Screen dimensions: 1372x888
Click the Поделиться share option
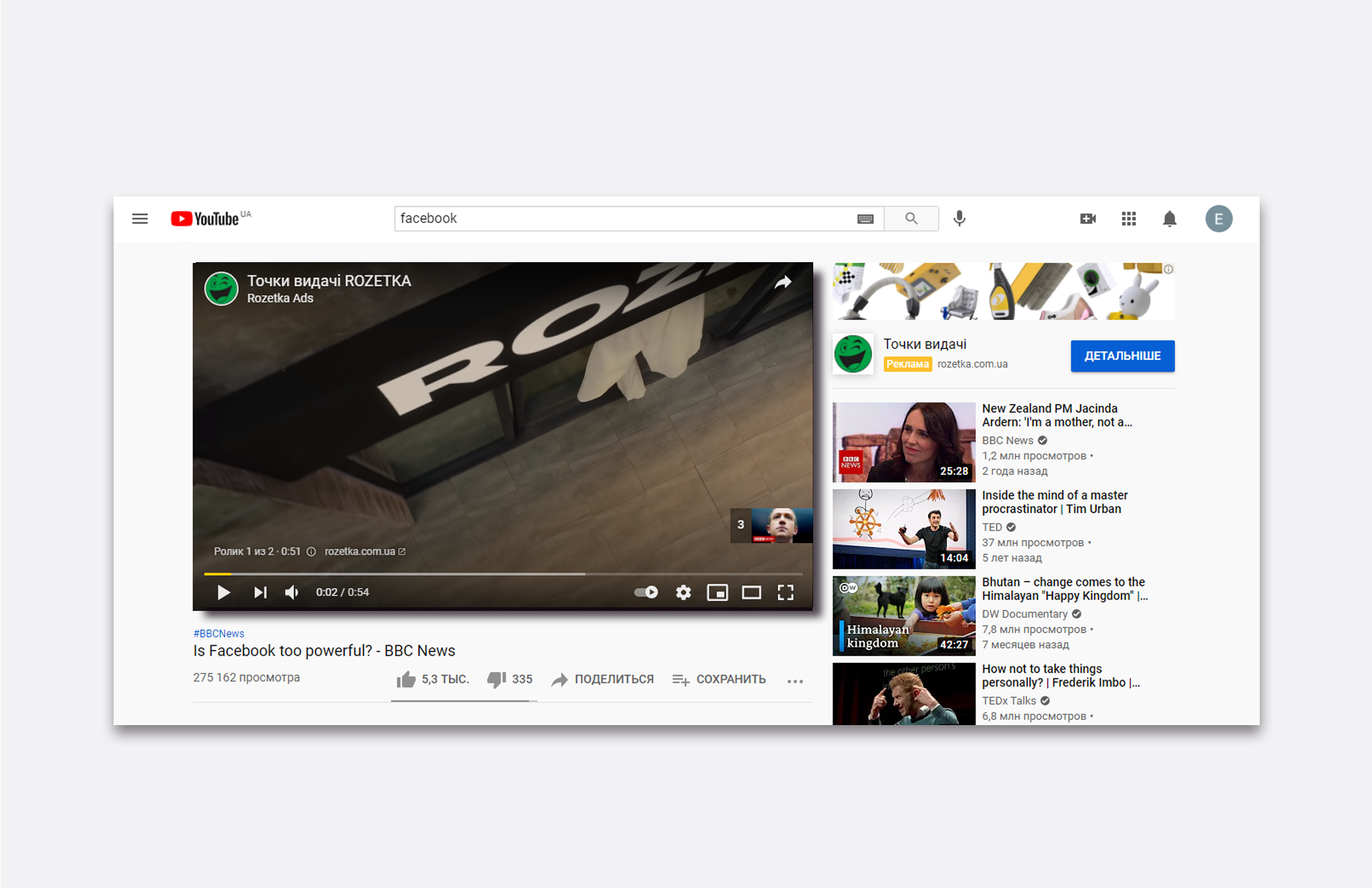[602, 679]
